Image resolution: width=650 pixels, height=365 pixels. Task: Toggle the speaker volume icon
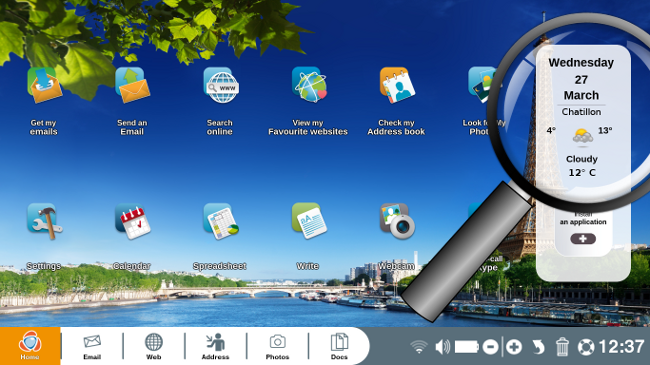[442, 347]
